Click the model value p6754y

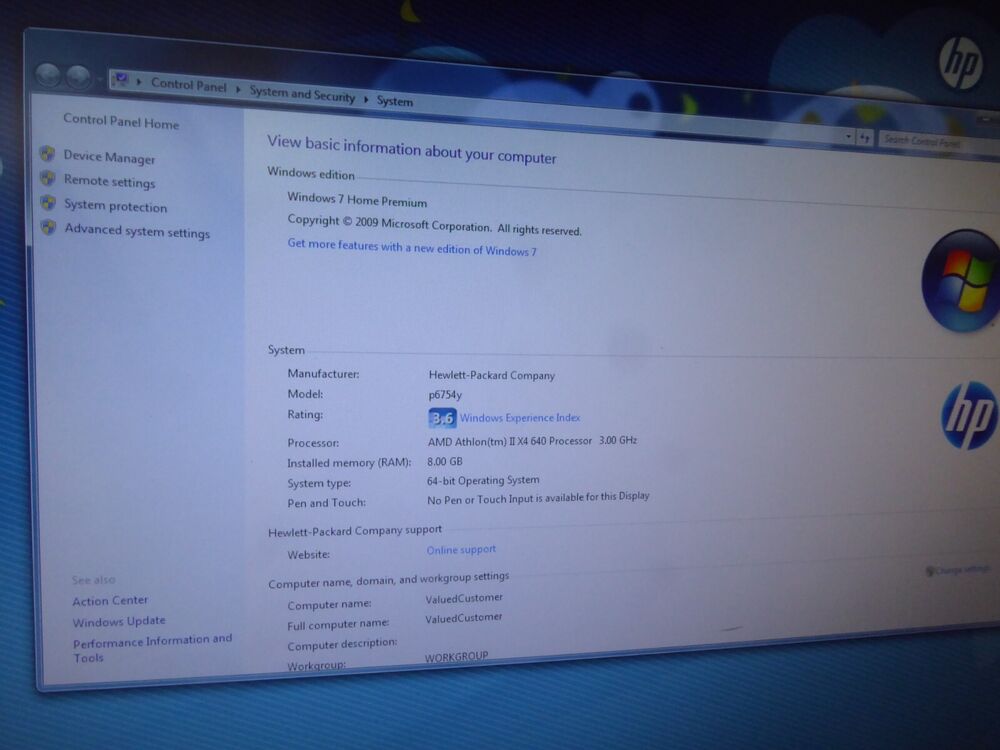click(x=445, y=395)
